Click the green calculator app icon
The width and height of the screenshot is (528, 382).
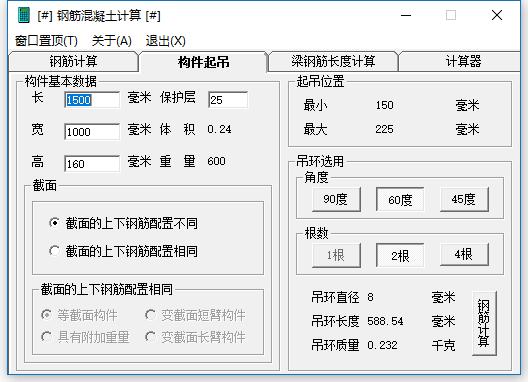coord(24,15)
